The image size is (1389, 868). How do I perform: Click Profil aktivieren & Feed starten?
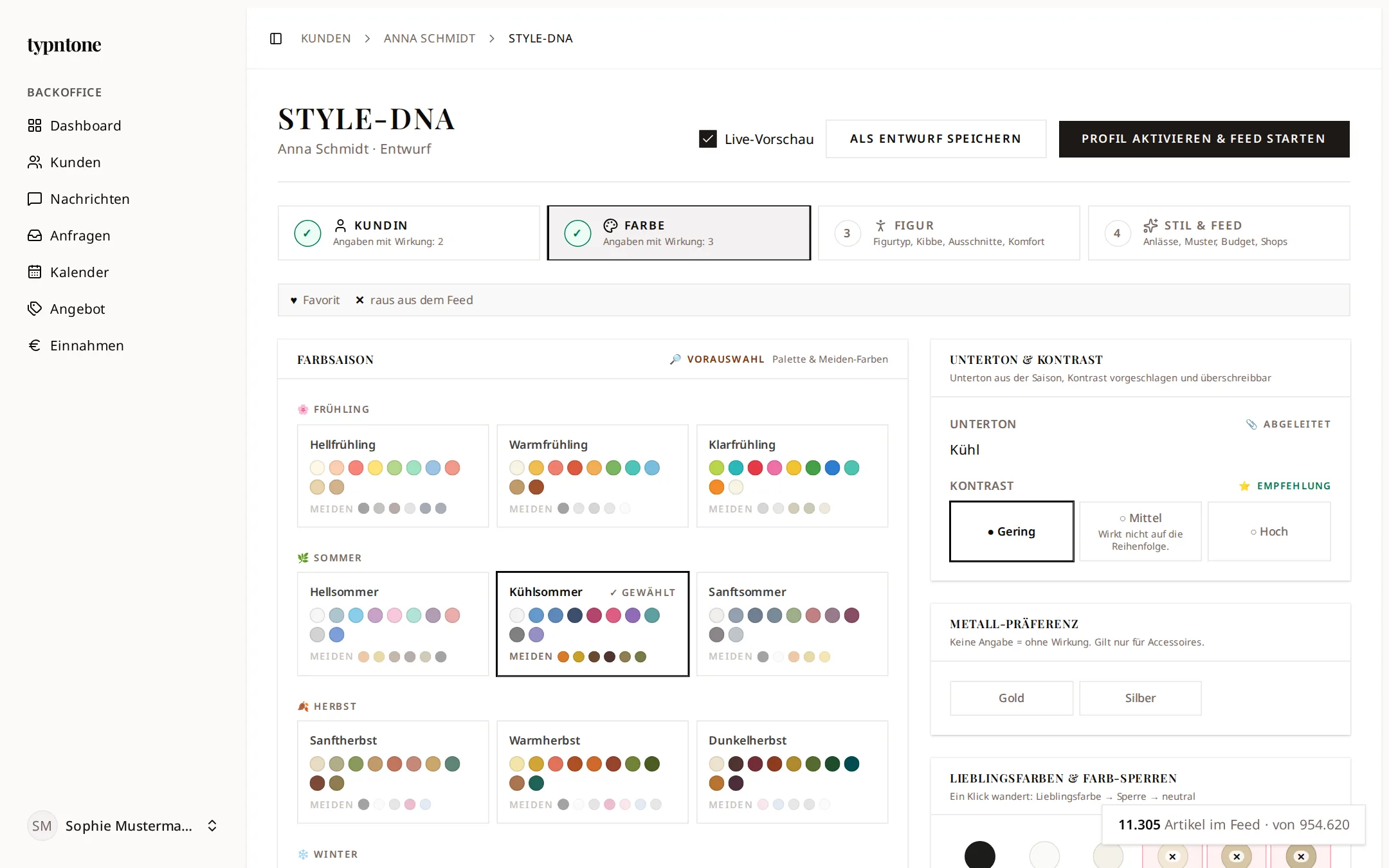pyautogui.click(x=1204, y=139)
